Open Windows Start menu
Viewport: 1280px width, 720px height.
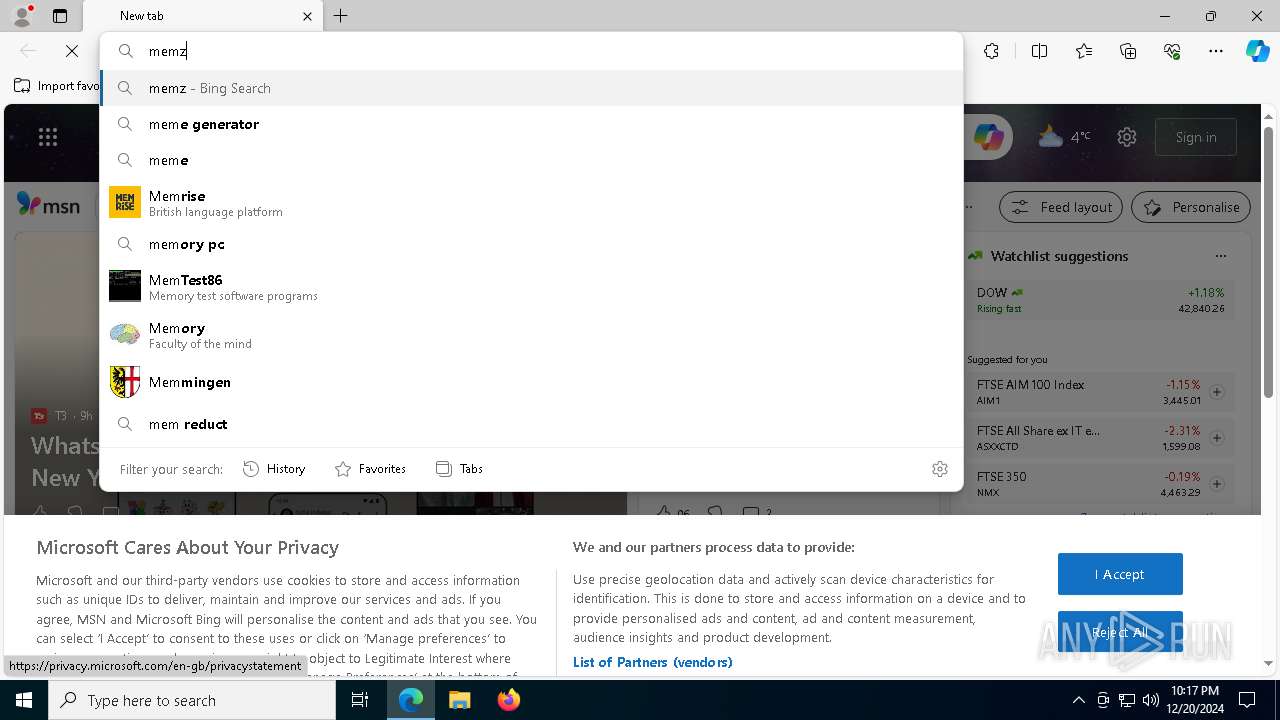(x=24, y=700)
